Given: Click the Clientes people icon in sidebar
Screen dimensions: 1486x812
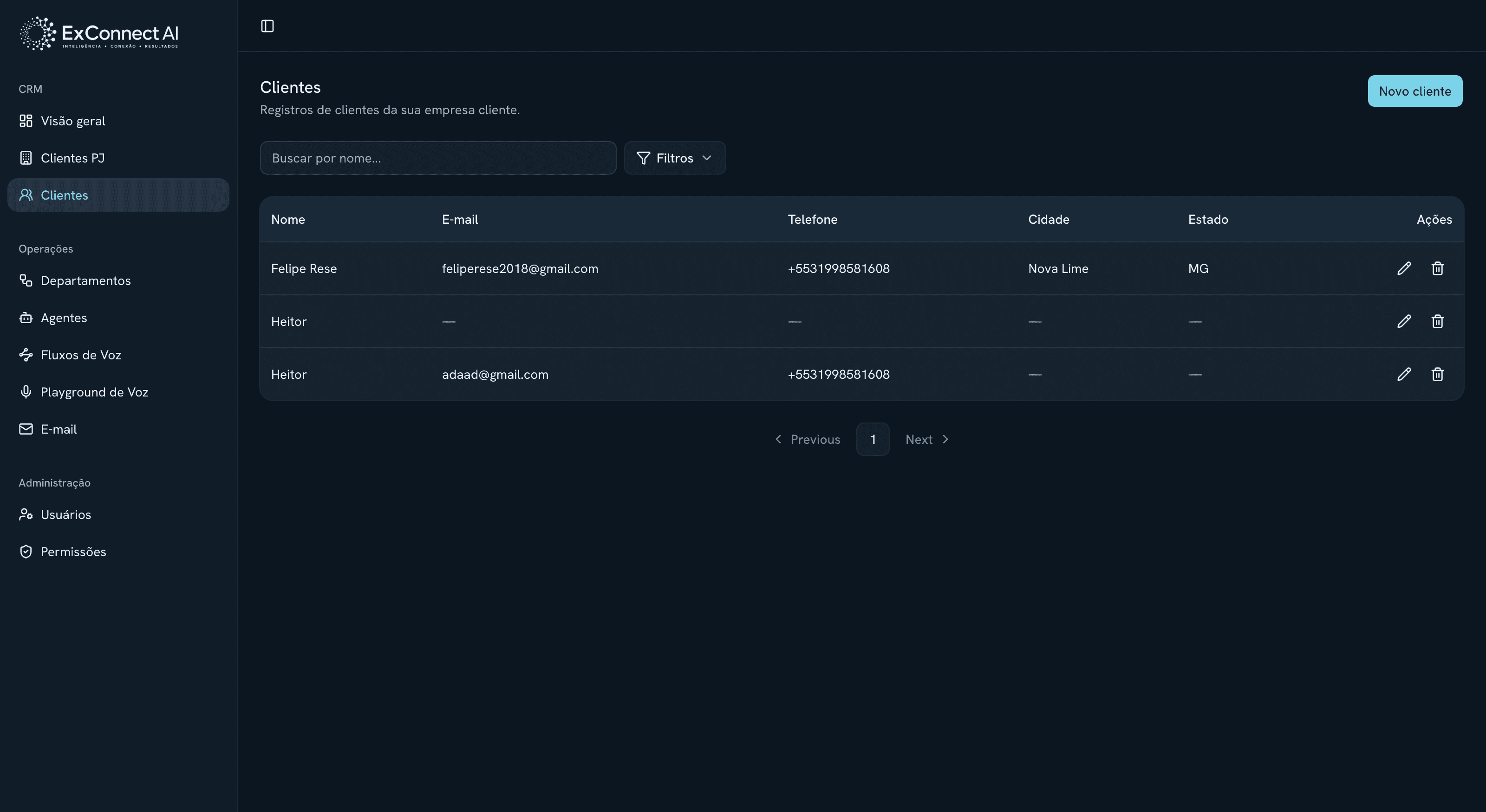Looking at the screenshot, I should [26, 195].
